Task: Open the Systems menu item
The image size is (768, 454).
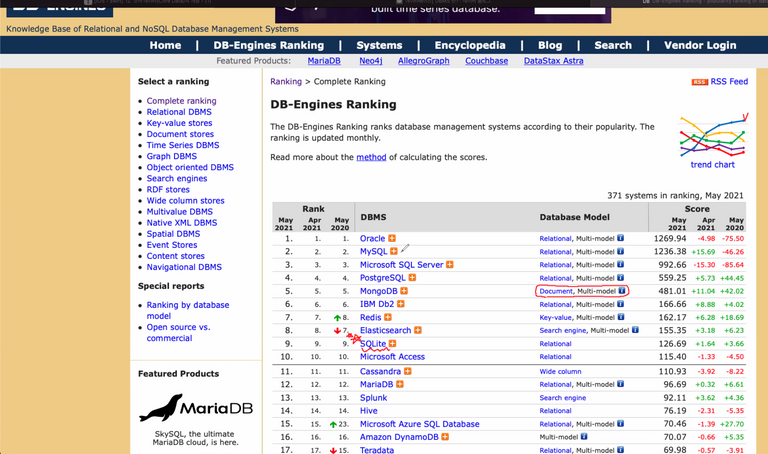Action: [x=379, y=46]
